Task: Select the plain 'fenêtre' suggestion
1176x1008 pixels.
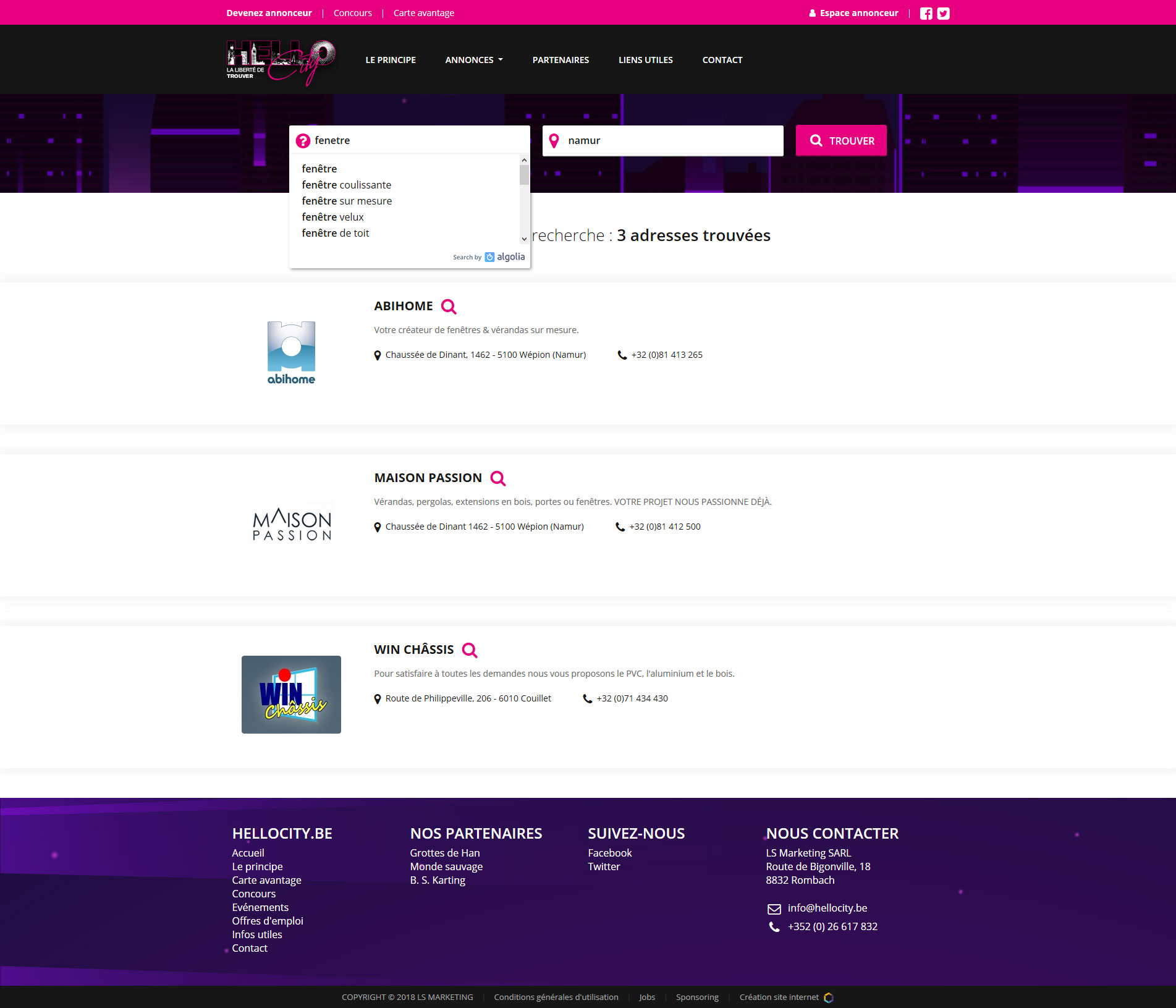Action: [x=319, y=169]
